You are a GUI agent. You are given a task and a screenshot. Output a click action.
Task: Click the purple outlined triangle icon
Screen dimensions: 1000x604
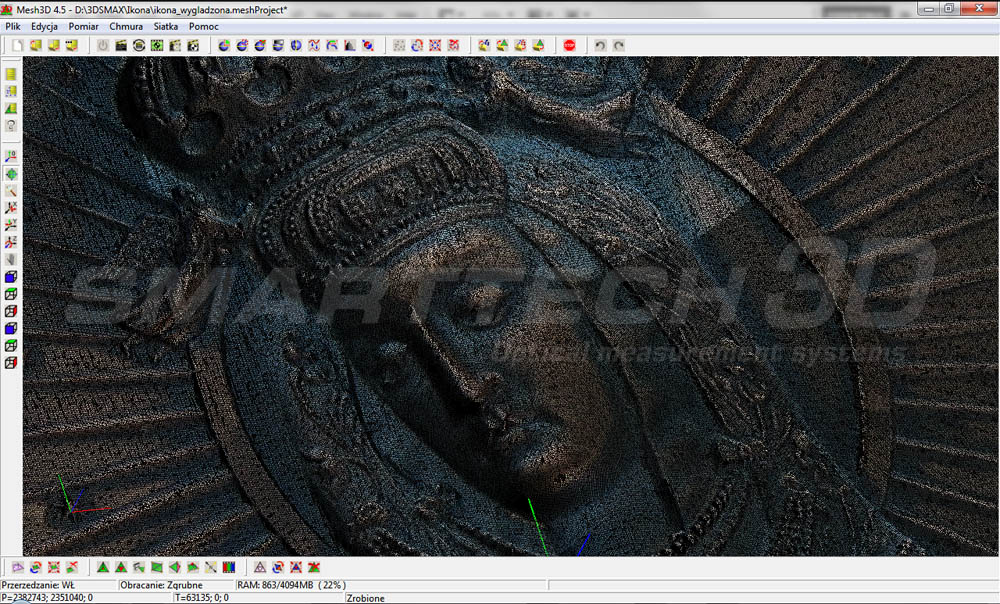click(x=260, y=567)
